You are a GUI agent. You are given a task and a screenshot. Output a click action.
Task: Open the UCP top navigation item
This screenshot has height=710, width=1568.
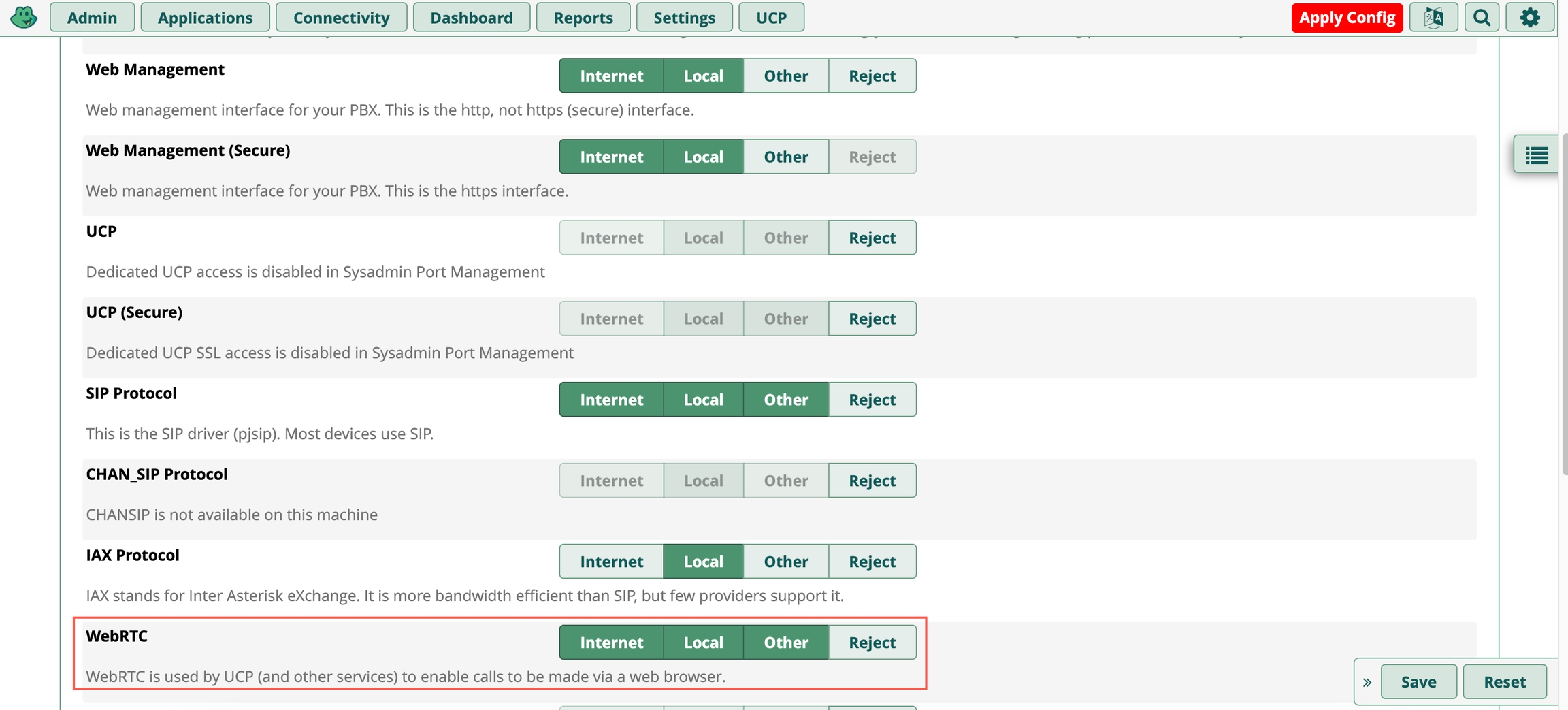(x=771, y=18)
